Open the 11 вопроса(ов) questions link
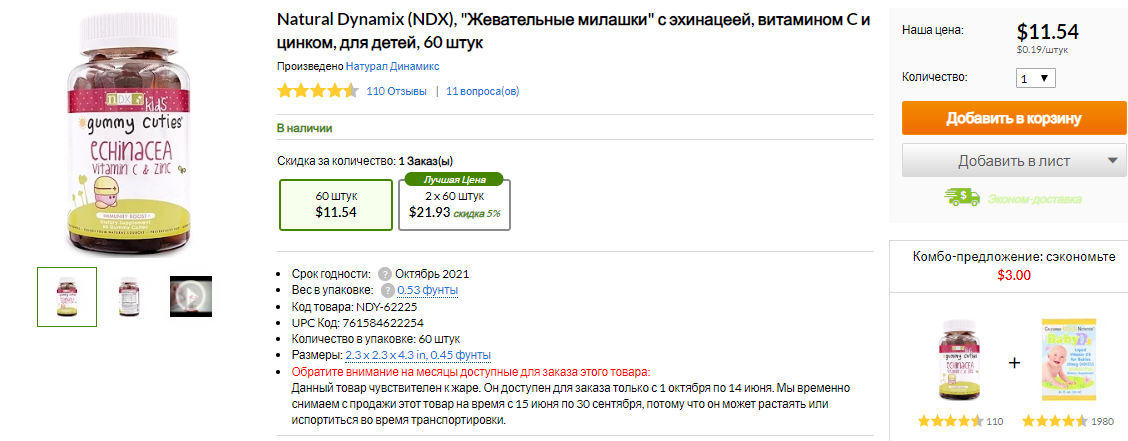The width and height of the screenshot is (1128, 441). (x=483, y=91)
